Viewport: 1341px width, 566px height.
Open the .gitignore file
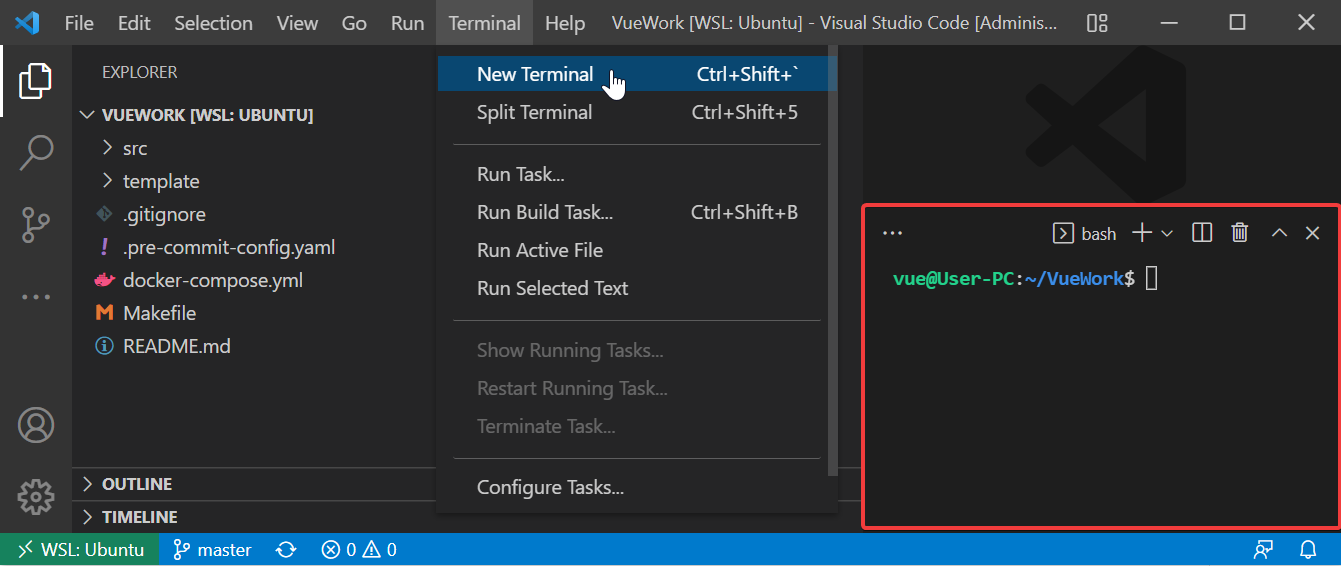click(164, 214)
